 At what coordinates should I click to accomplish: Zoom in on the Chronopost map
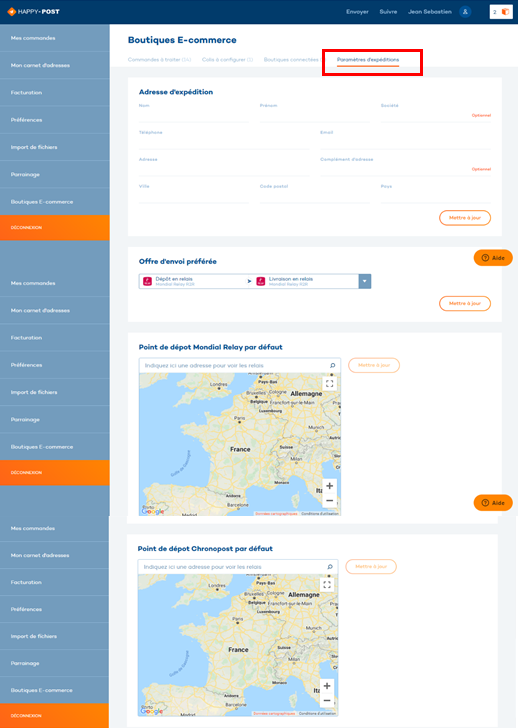click(x=327, y=686)
